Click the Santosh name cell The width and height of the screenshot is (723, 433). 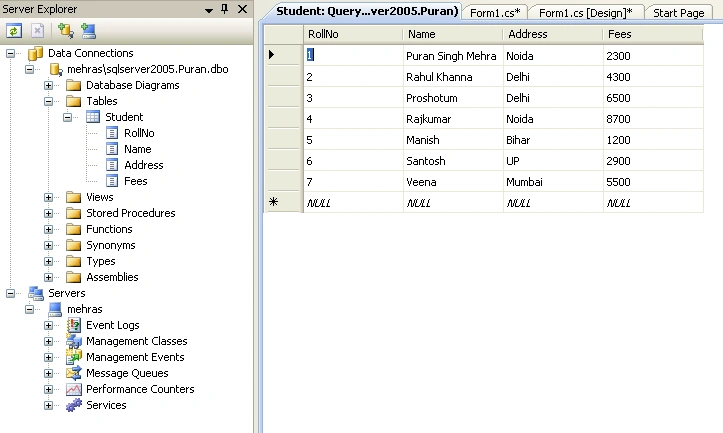click(x=453, y=161)
